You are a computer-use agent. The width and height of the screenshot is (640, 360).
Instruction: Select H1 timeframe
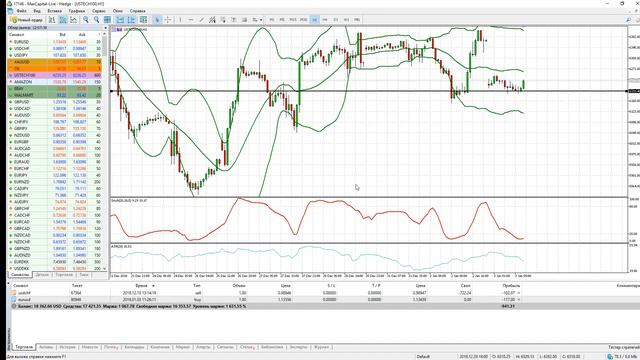(x=315, y=20)
